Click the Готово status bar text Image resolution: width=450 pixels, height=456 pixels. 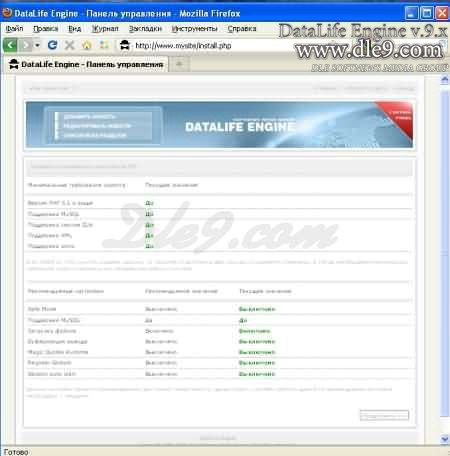coord(16,452)
